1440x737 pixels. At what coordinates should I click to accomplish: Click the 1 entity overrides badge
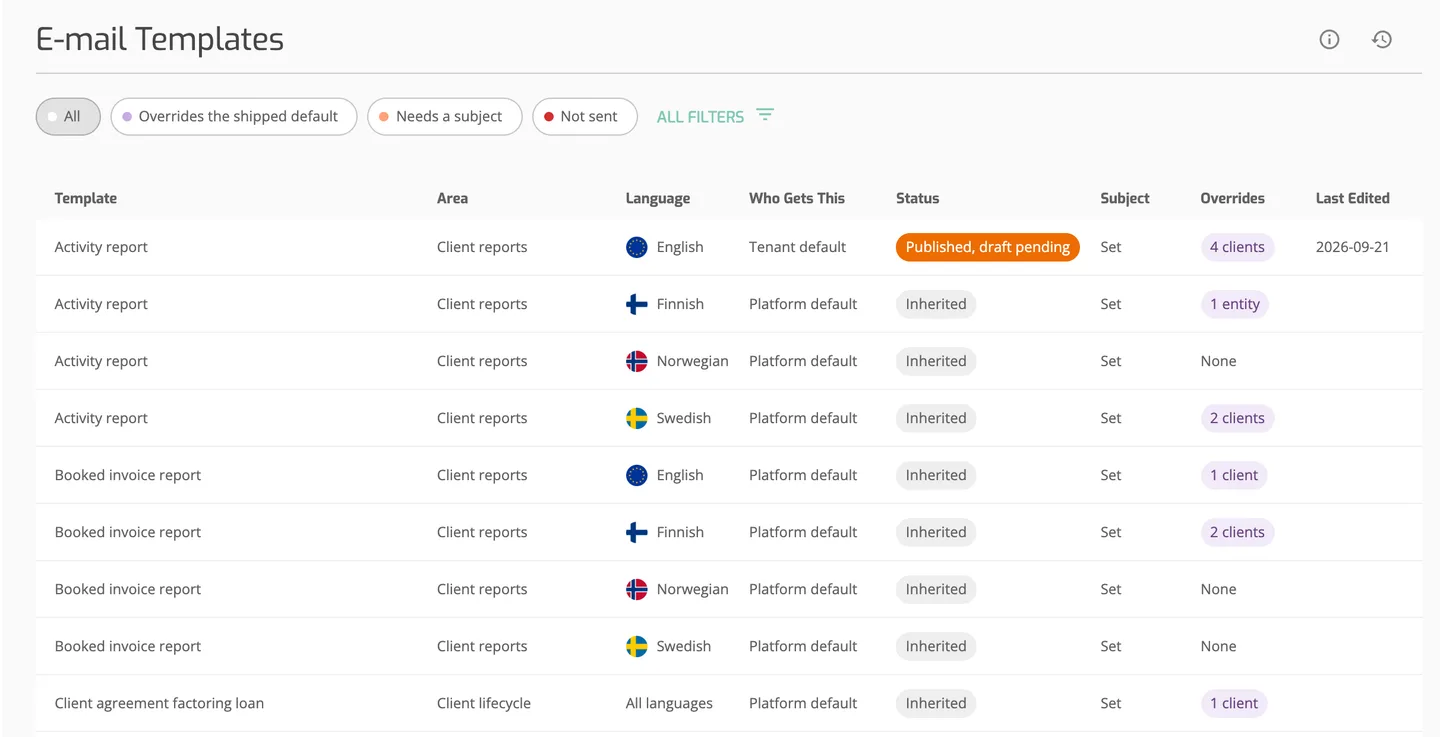tap(1235, 304)
